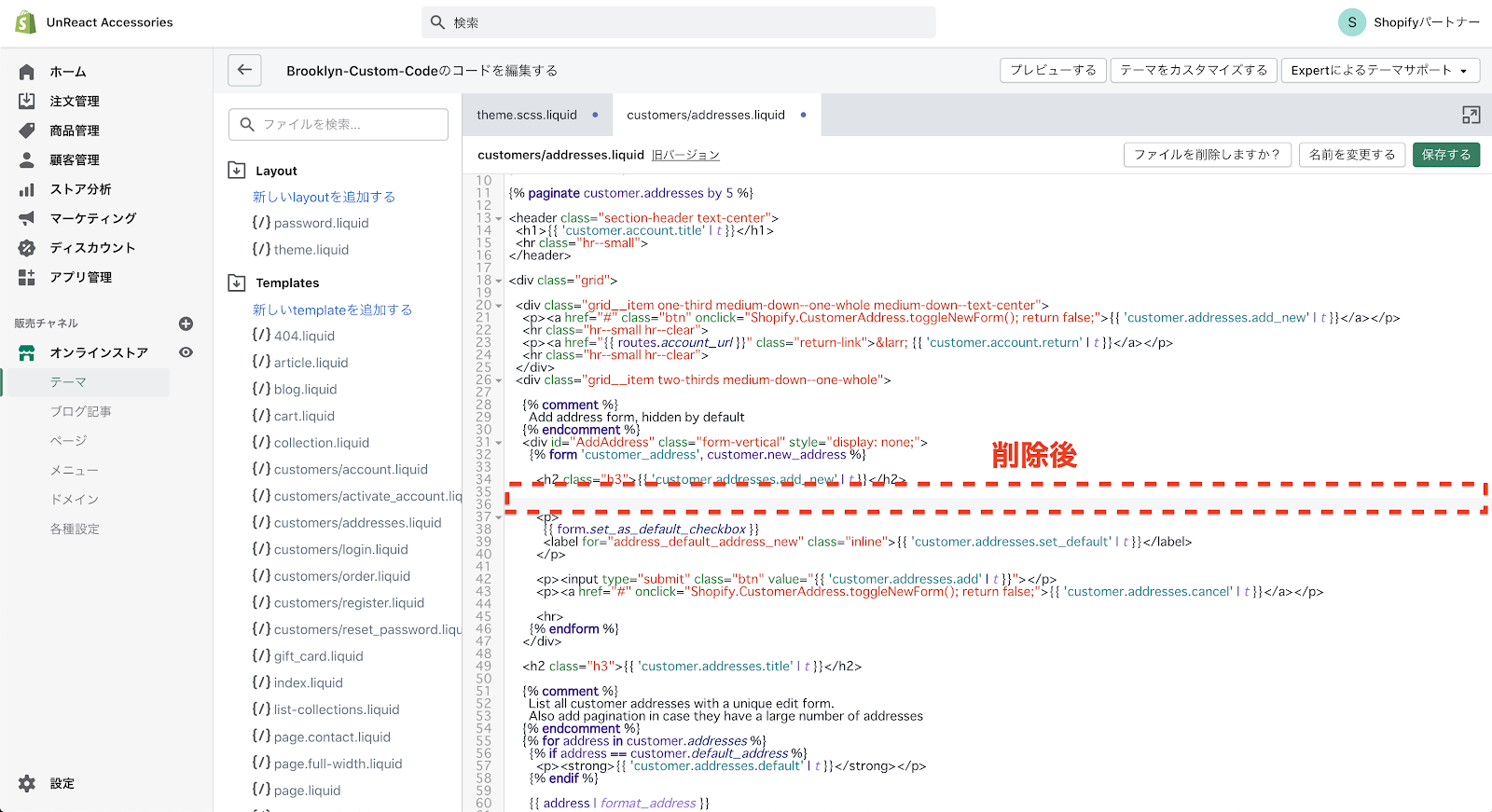Screen dimensions: 1492x812
Task: Fold code at line 13 header
Action: click(x=499, y=218)
